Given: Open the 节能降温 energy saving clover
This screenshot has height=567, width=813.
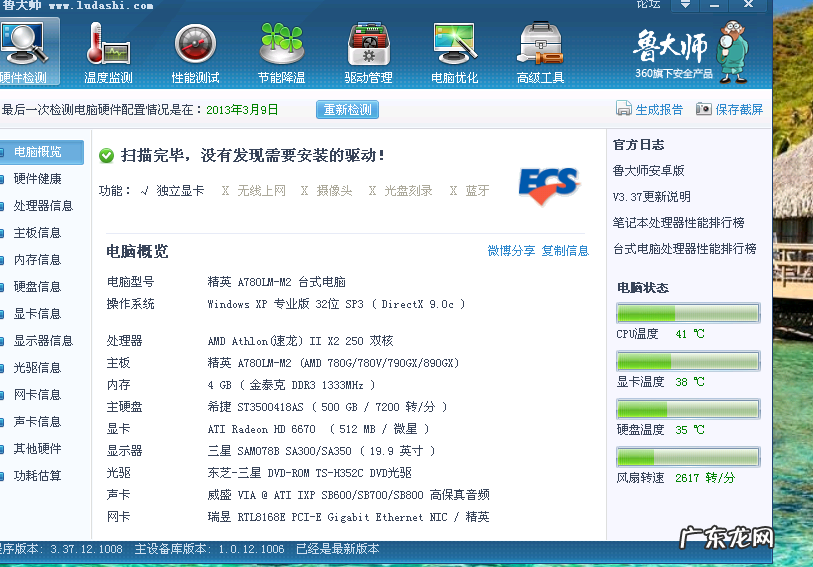Looking at the screenshot, I should [x=282, y=53].
